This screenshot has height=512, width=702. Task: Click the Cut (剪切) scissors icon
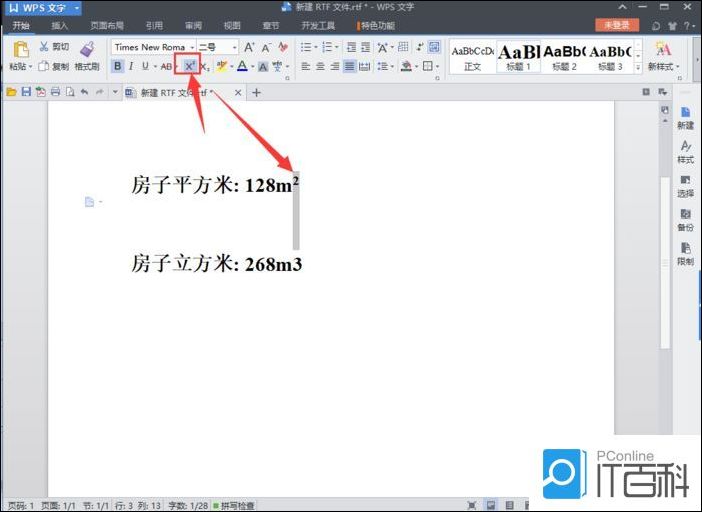(43, 46)
